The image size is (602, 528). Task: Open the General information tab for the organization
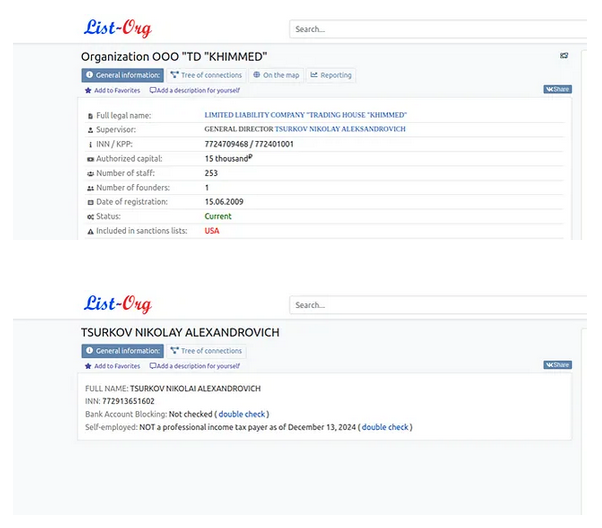(122, 75)
